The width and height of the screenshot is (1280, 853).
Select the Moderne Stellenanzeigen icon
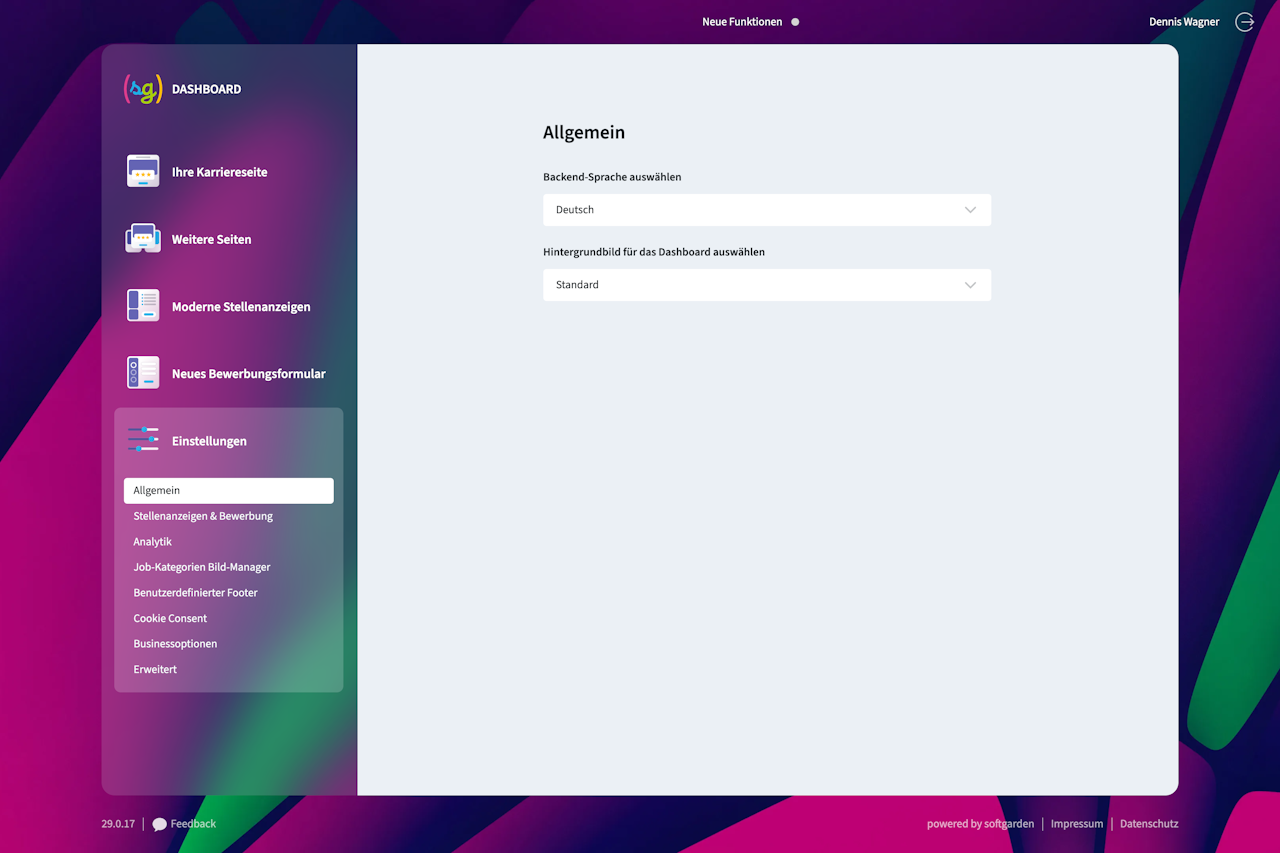(x=143, y=306)
